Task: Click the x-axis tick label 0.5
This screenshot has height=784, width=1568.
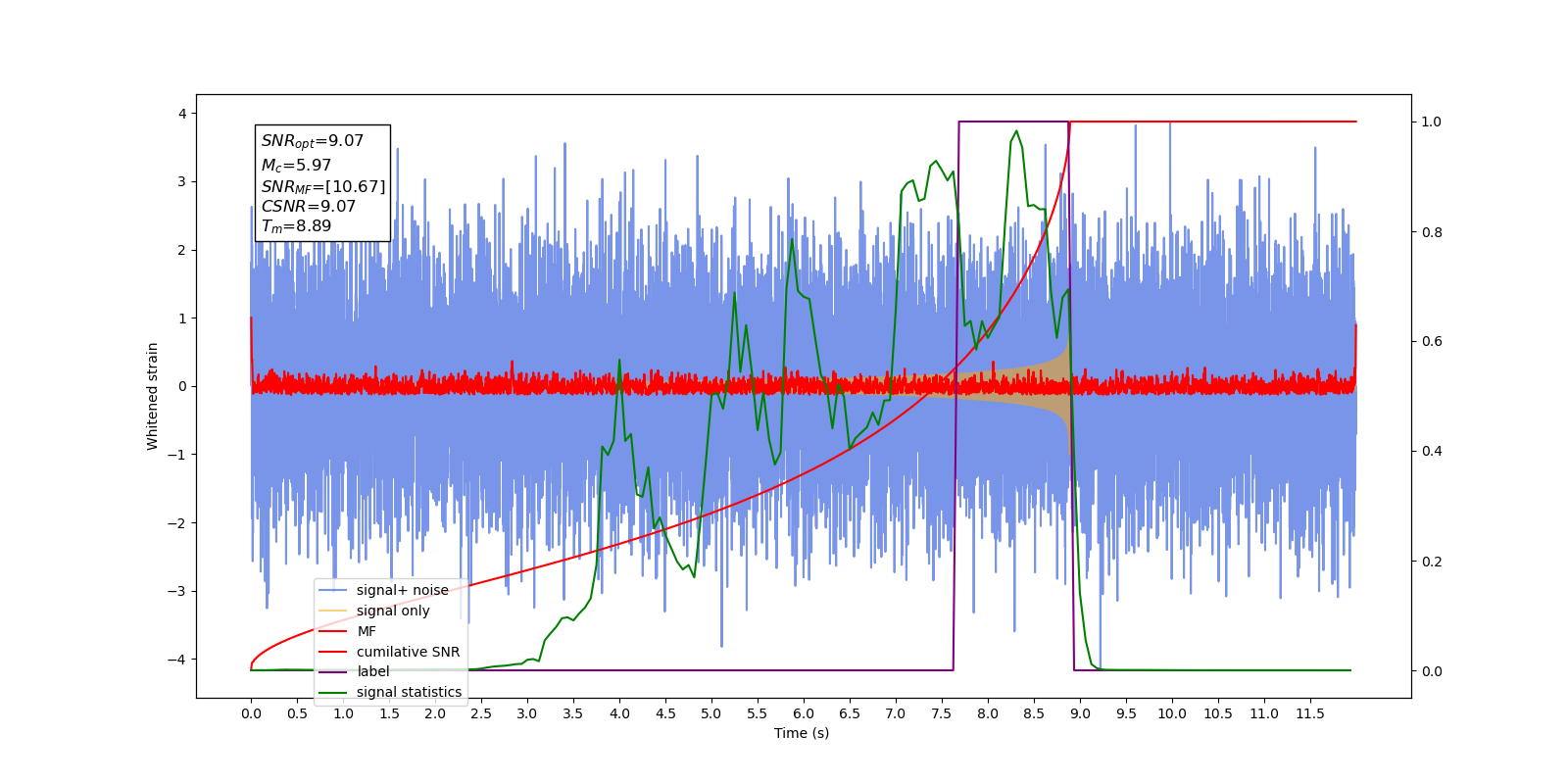Action: click(x=297, y=713)
